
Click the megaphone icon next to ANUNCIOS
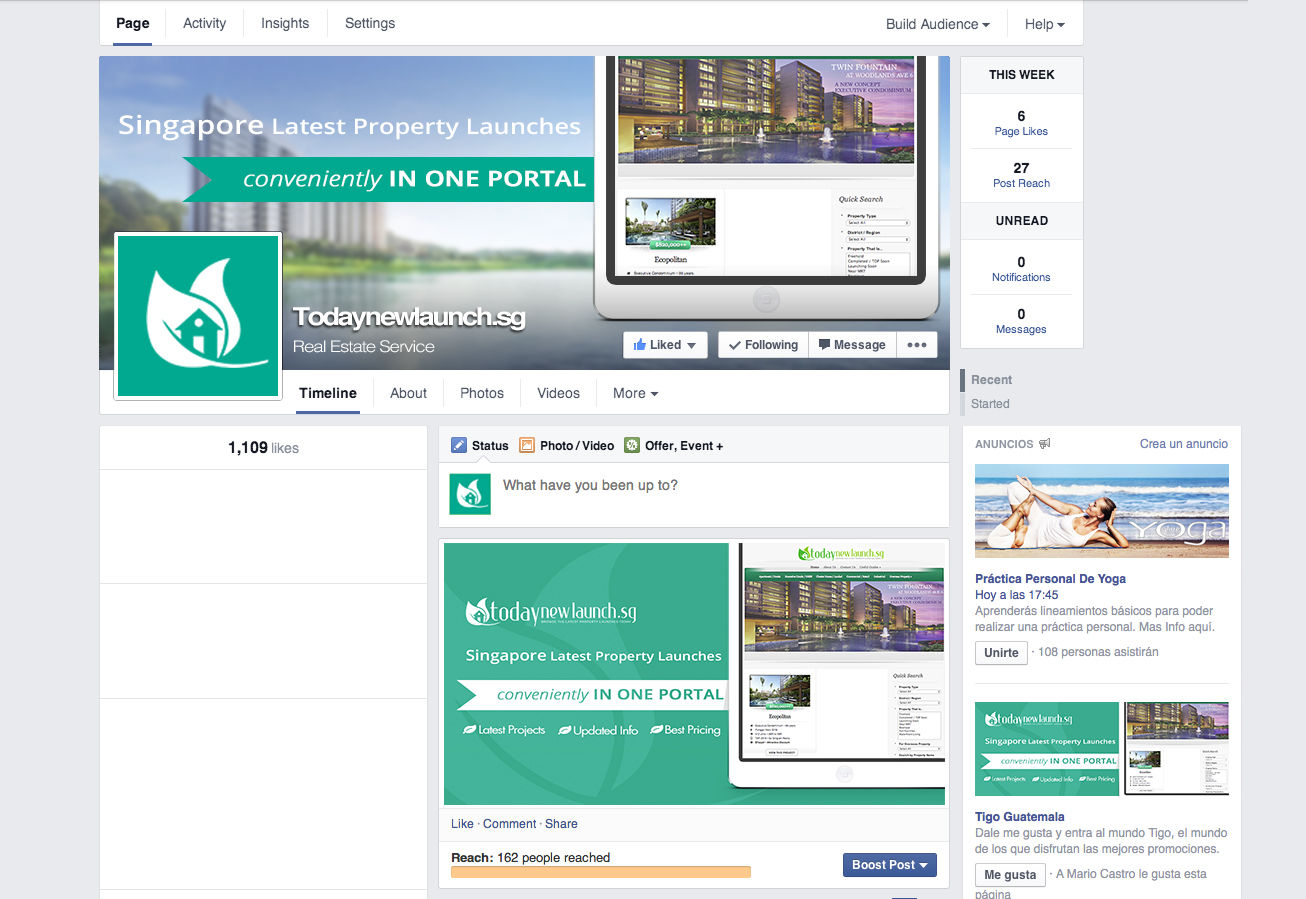click(x=1045, y=444)
